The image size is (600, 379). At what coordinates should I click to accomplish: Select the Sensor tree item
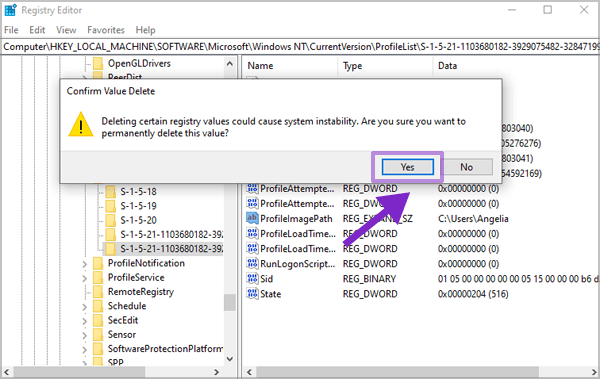point(122,335)
